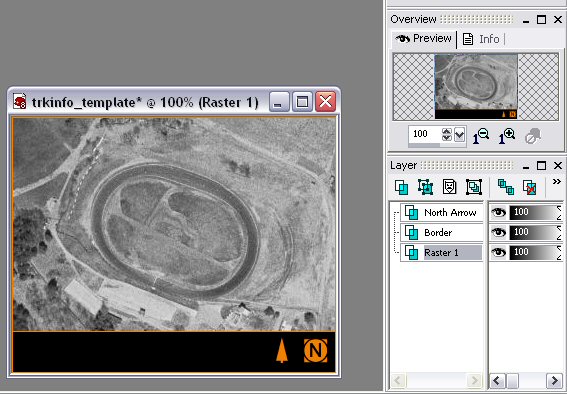
Task: Switch to the Info tab
Action: (x=482, y=39)
